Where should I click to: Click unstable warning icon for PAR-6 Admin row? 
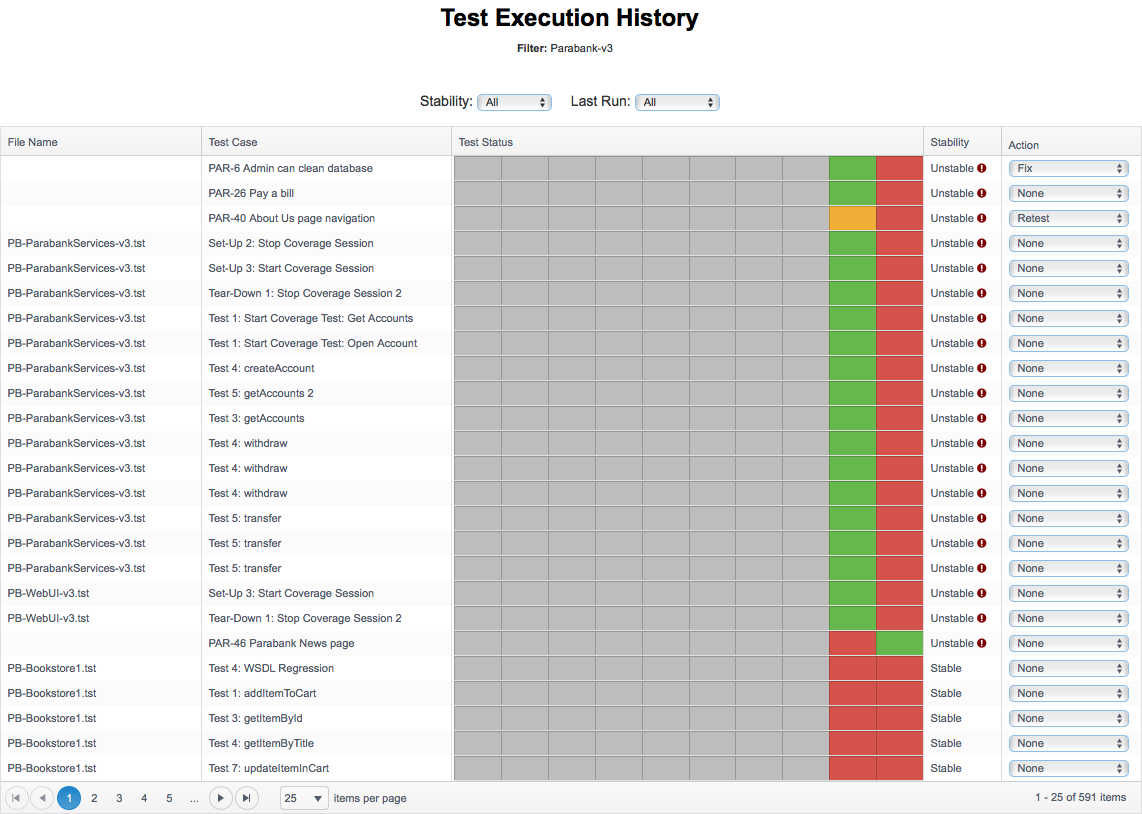982,168
